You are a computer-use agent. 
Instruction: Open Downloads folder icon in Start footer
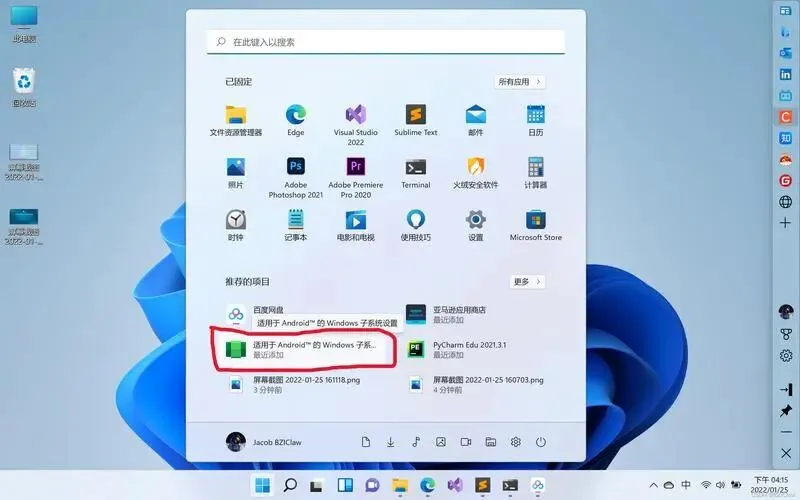(x=390, y=442)
